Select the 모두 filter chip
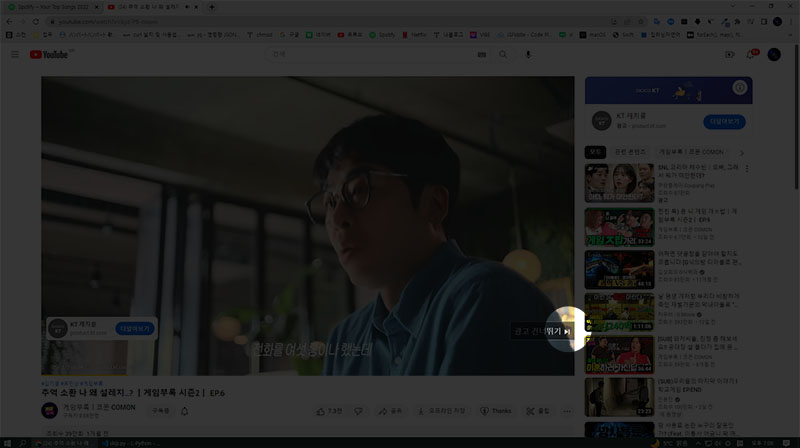This screenshot has width=800, height=448. [x=595, y=152]
